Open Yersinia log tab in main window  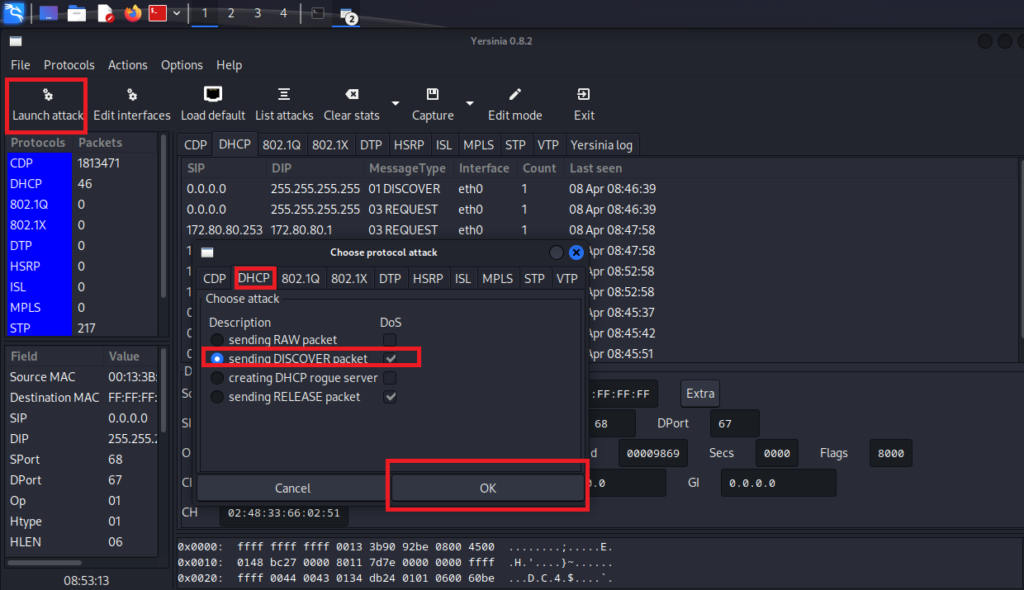[601, 145]
